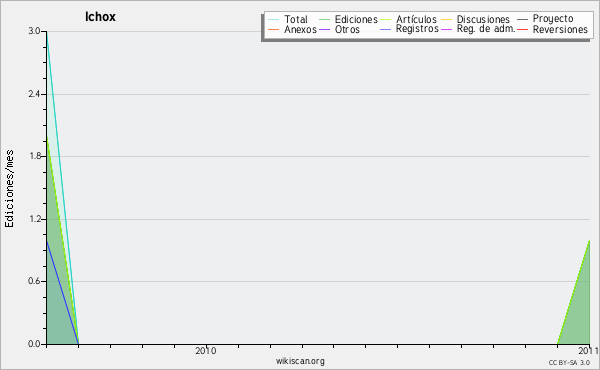Screen dimensions: 600x370
Task: Click the blue Registros line in chart
Action: 62,292
